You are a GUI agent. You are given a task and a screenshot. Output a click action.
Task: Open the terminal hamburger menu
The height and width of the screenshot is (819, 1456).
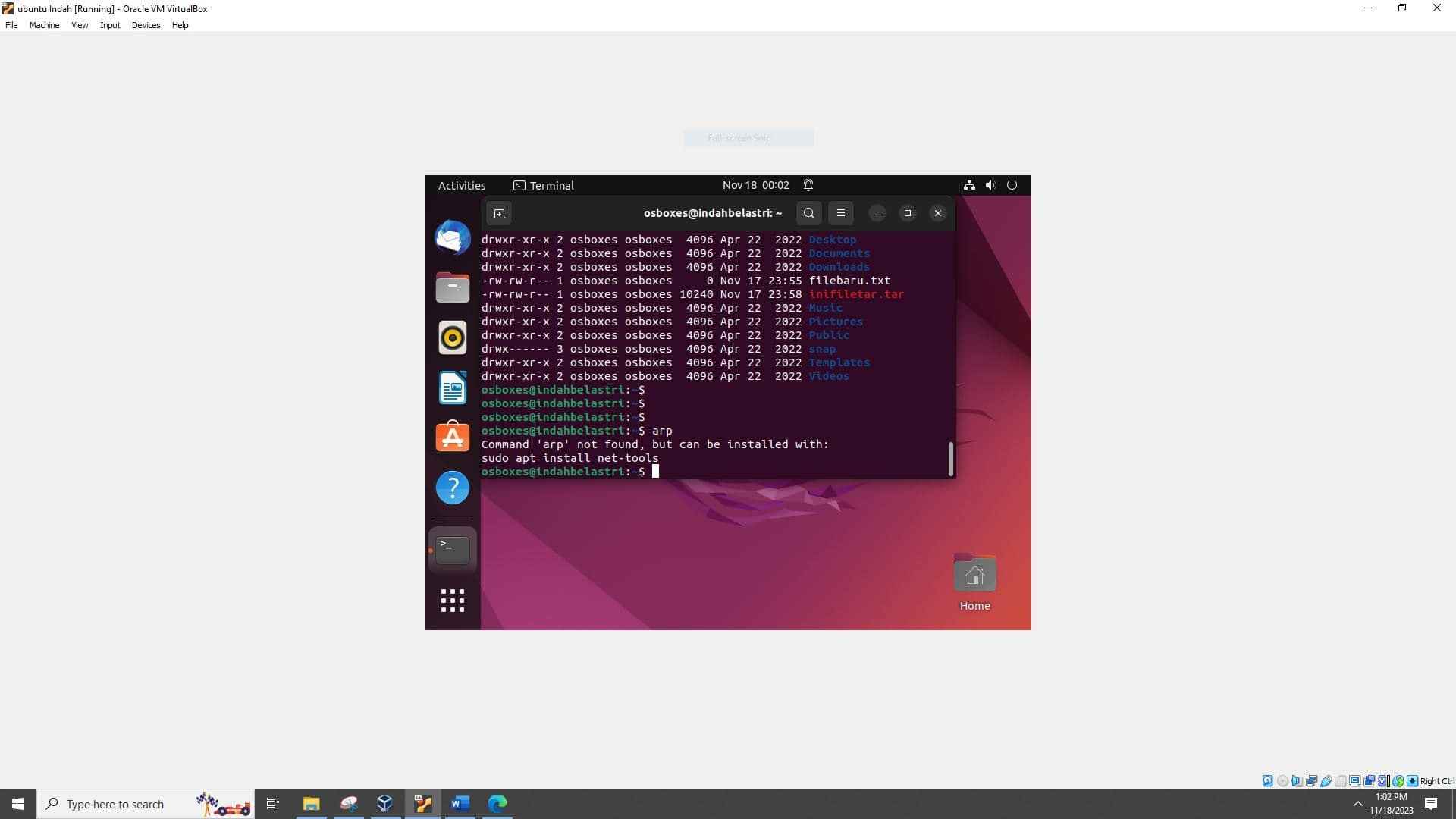pyautogui.click(x=841, y=213)
